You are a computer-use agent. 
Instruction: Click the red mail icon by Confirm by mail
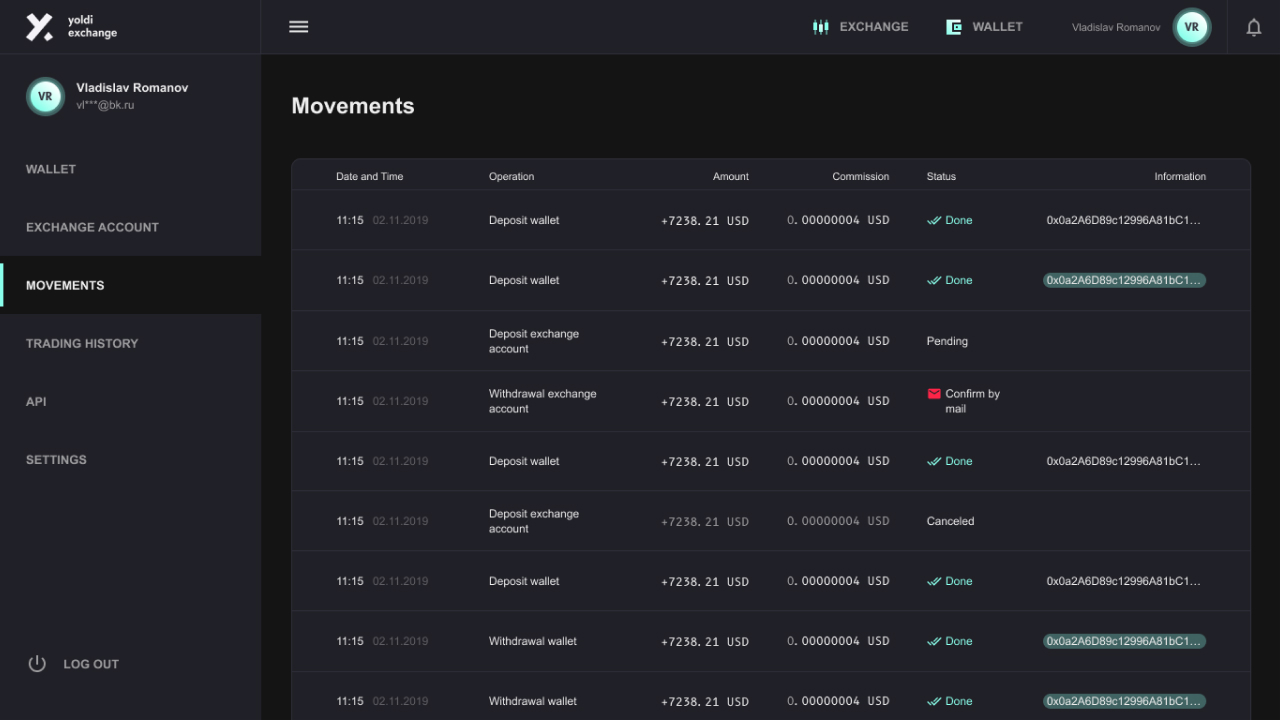[x=934, y=394]
